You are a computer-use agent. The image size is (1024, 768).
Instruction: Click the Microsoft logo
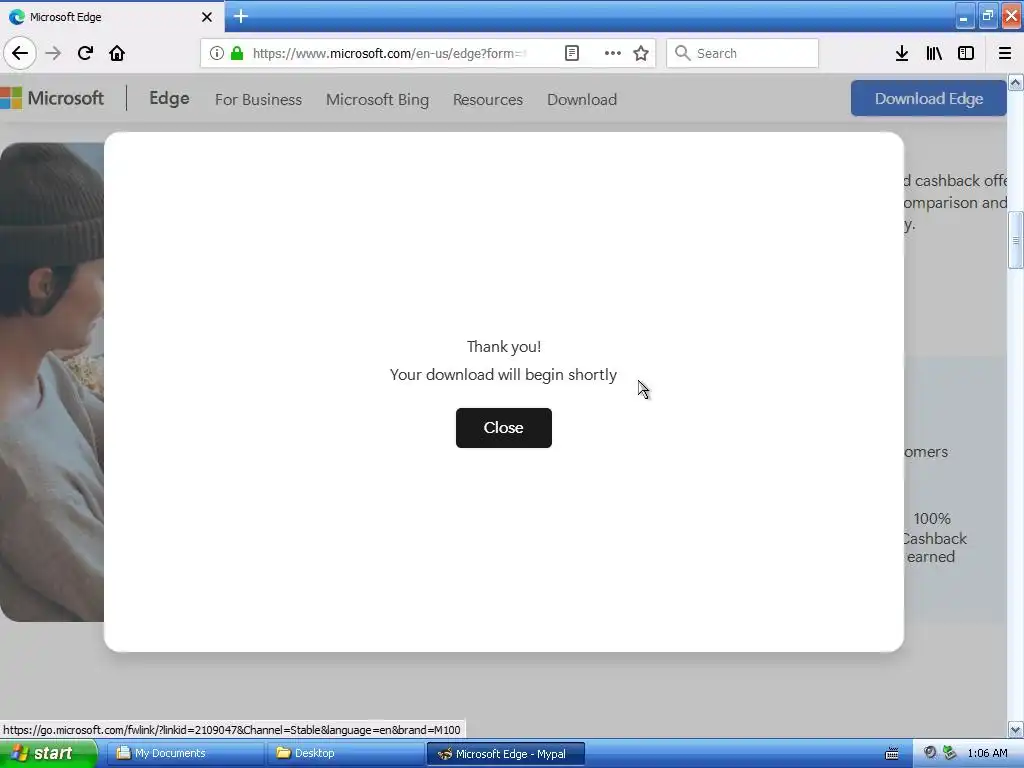[52, 99]
